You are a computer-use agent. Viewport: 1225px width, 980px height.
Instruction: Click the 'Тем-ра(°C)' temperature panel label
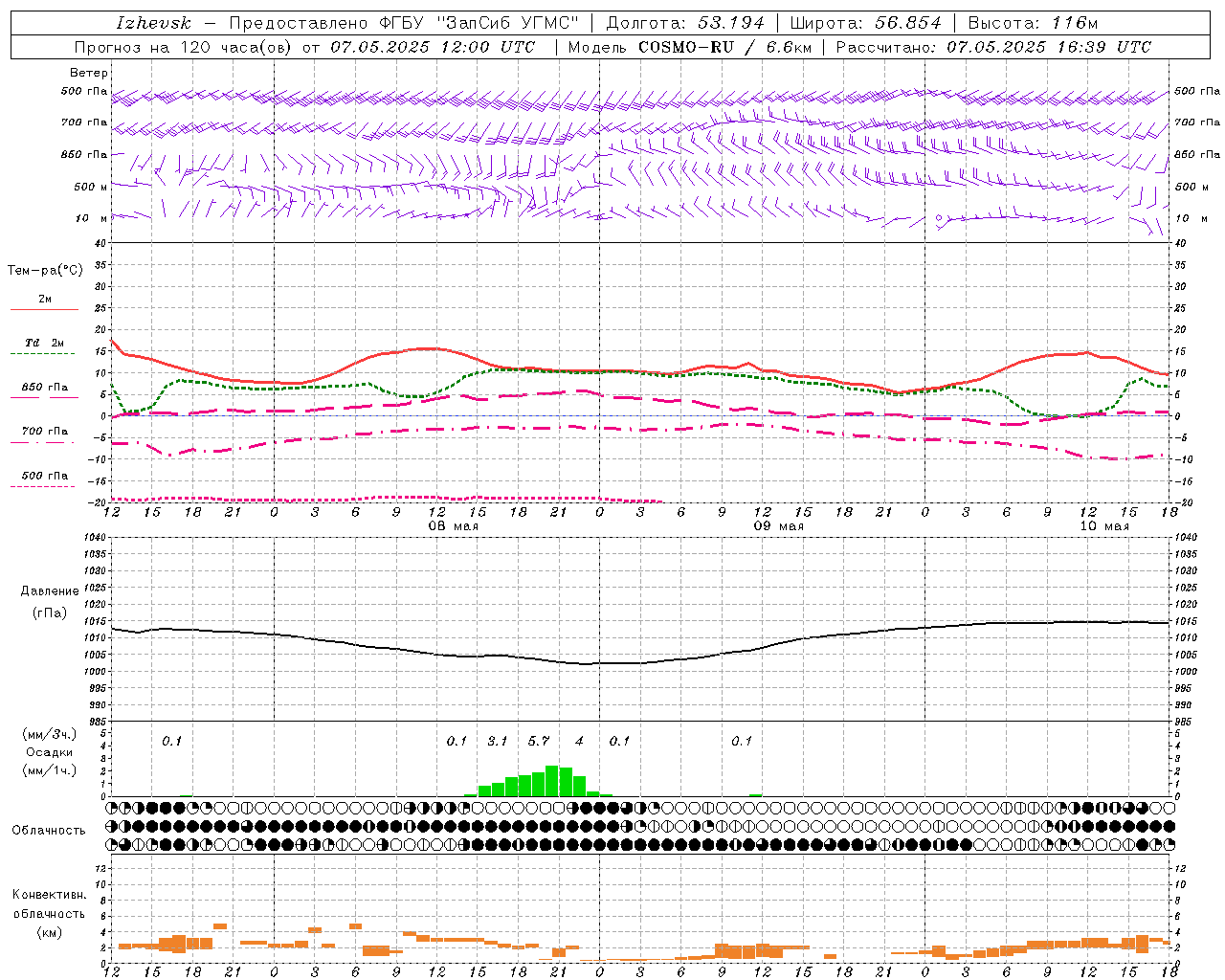45,270
